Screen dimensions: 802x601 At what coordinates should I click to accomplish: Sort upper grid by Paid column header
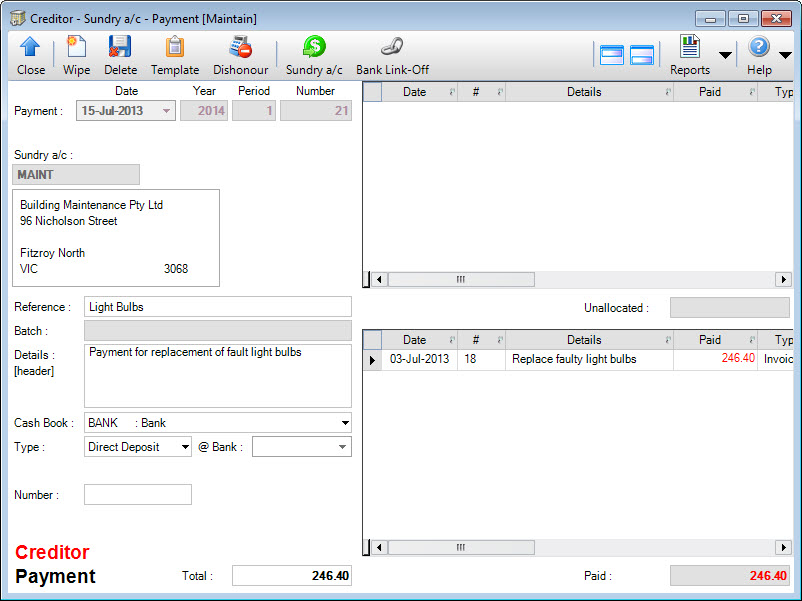[710, 92]
